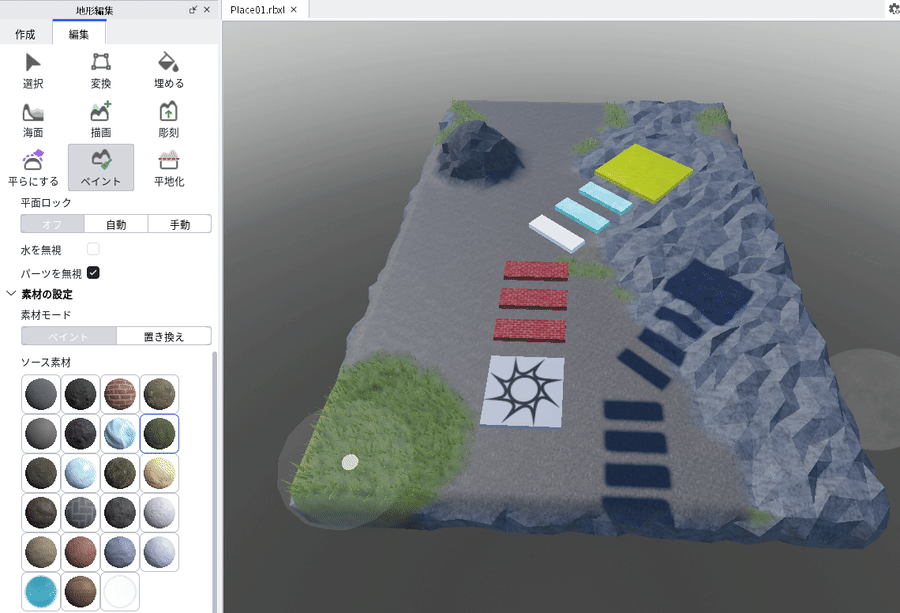Screen dimensions: 900x613
Task: Select the herringbone pavement material swatch
Action: click(80, 512)
